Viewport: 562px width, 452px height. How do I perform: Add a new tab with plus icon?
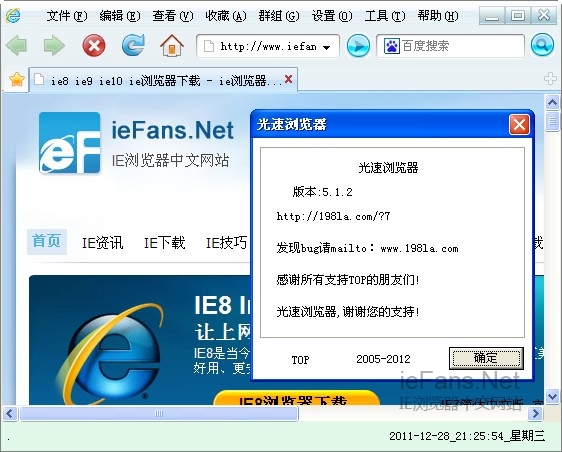point(550,78)
